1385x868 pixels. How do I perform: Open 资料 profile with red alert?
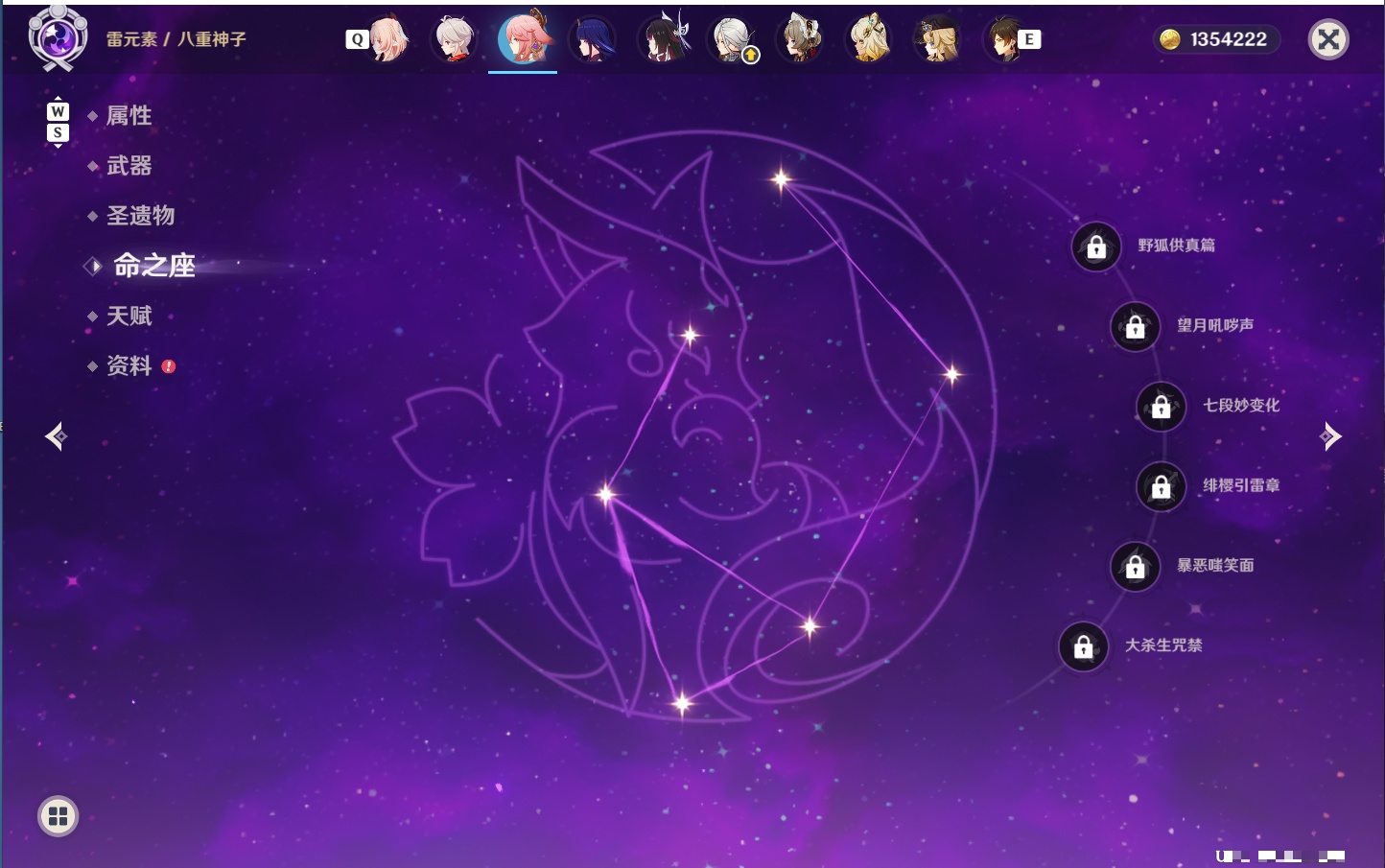pos(129,365)
